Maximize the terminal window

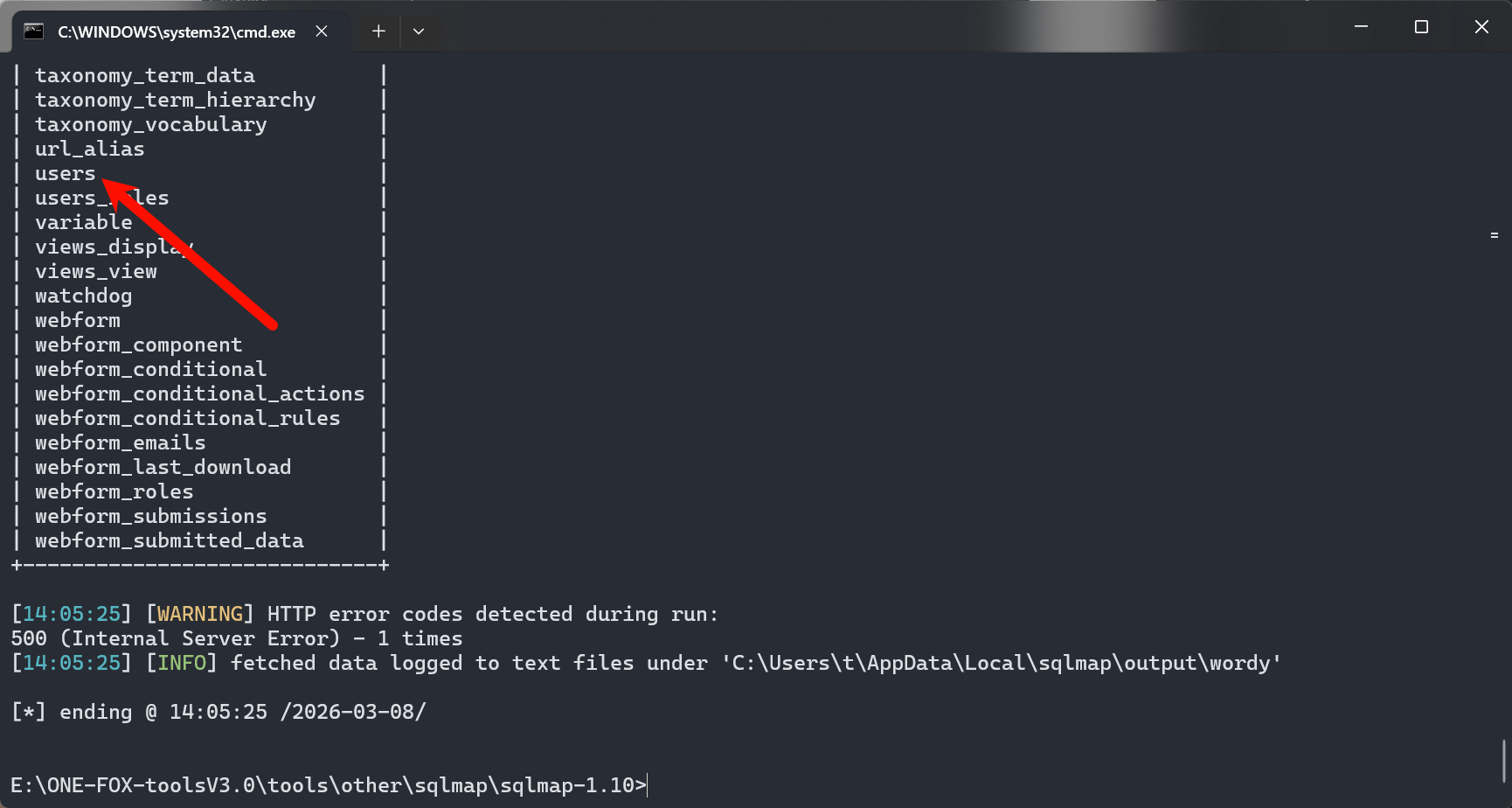coord(1421,27)
